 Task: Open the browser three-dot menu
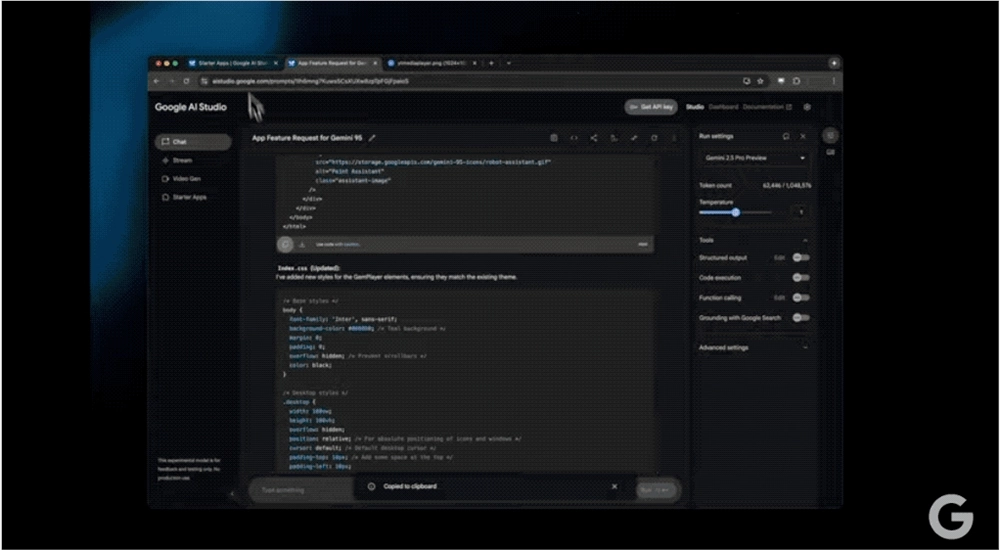point(833,81)
